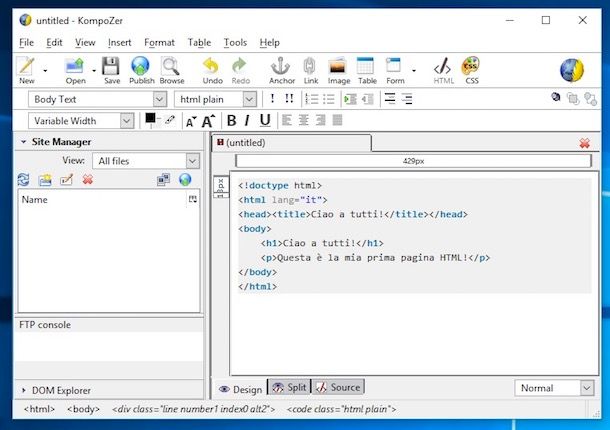This screenshot has height=430, width=610.
Task: Apply strong emphasis with double exclamation icon
Action: 289,99
